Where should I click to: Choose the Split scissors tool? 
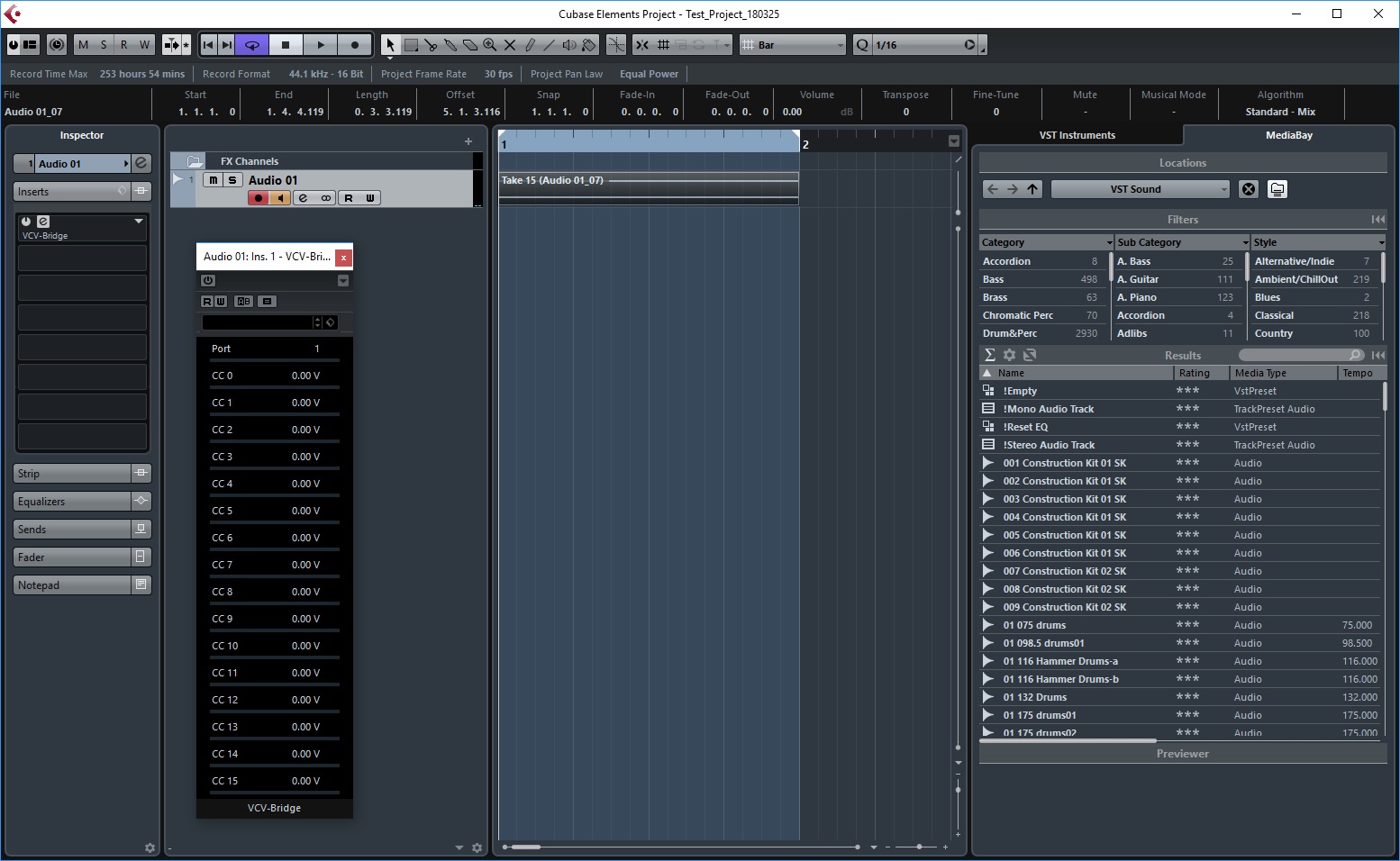click(431, 45)
